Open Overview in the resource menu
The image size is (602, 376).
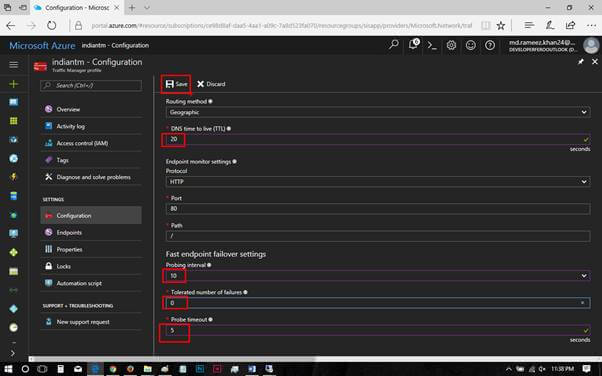[91, 109]
